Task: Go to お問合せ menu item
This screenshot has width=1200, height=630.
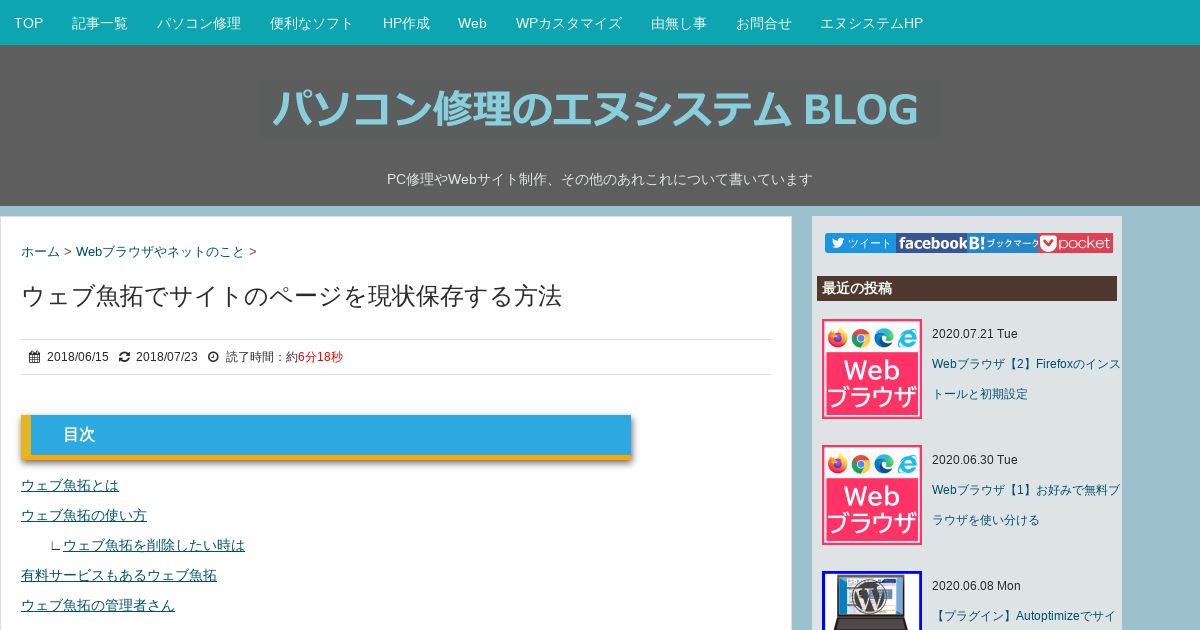Action: pos(764,23)
